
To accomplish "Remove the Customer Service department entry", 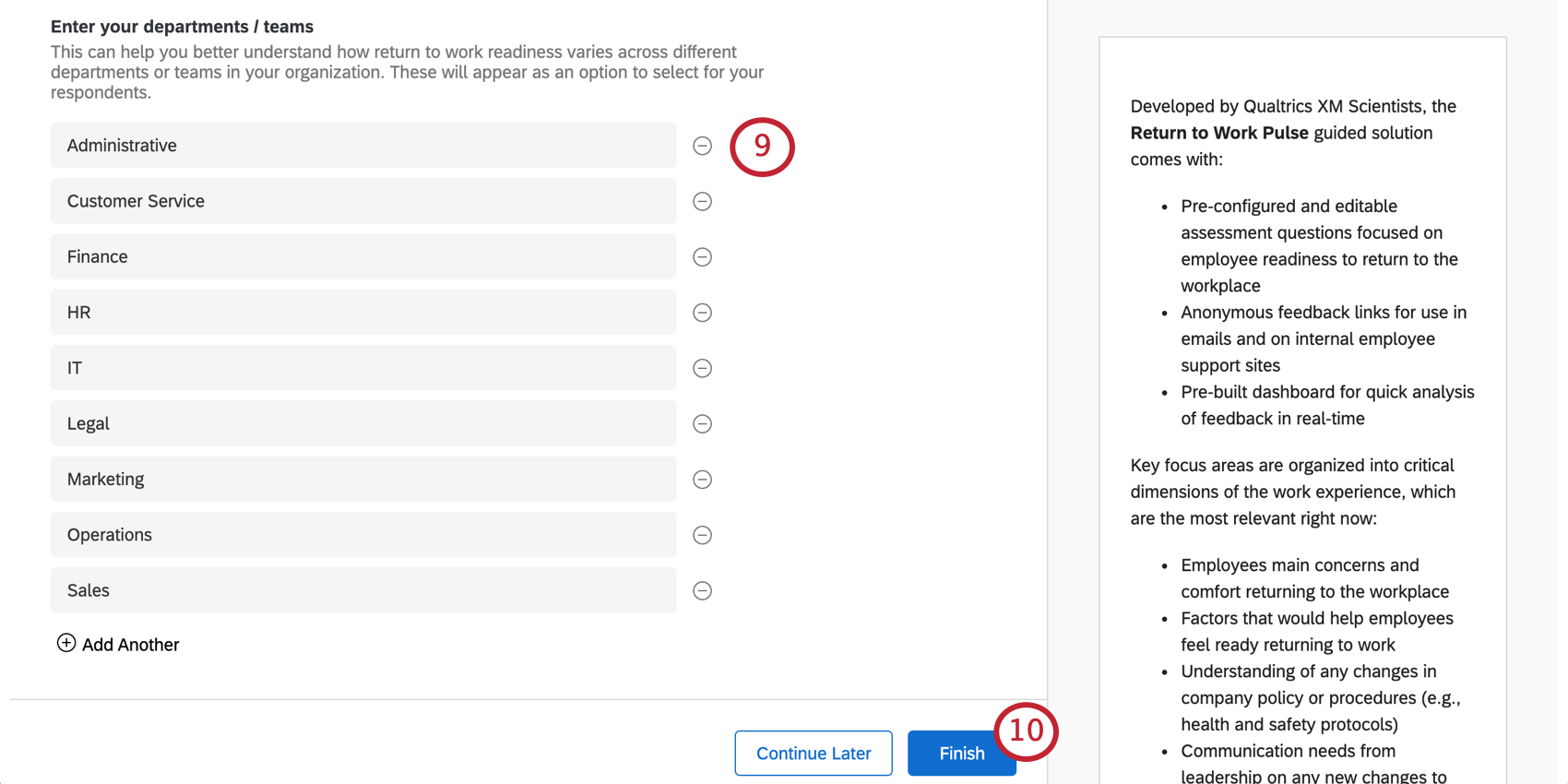I will click(702, 201).
